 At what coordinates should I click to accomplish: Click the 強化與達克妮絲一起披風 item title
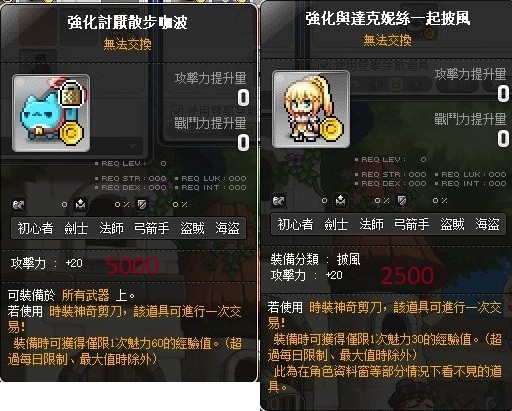(388, 18)
